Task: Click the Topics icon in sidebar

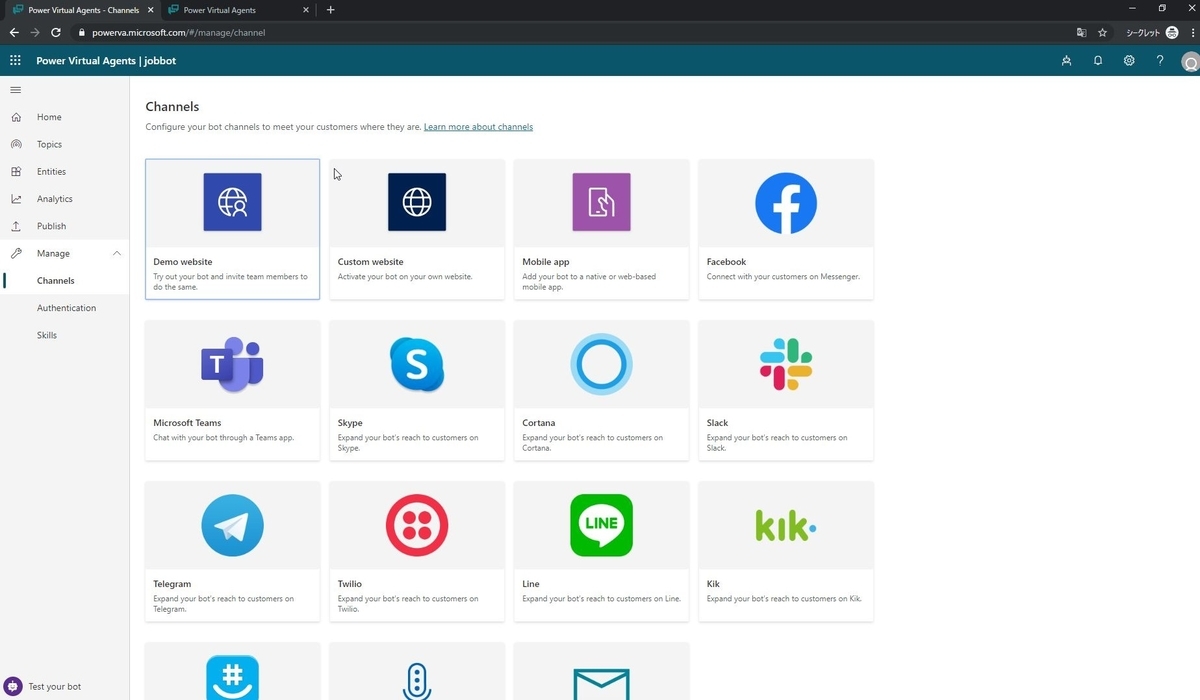Action: click(x=16, y=144)
